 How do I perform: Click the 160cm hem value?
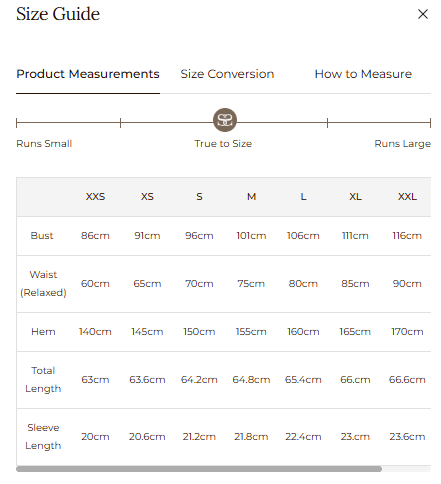(303, 332)
